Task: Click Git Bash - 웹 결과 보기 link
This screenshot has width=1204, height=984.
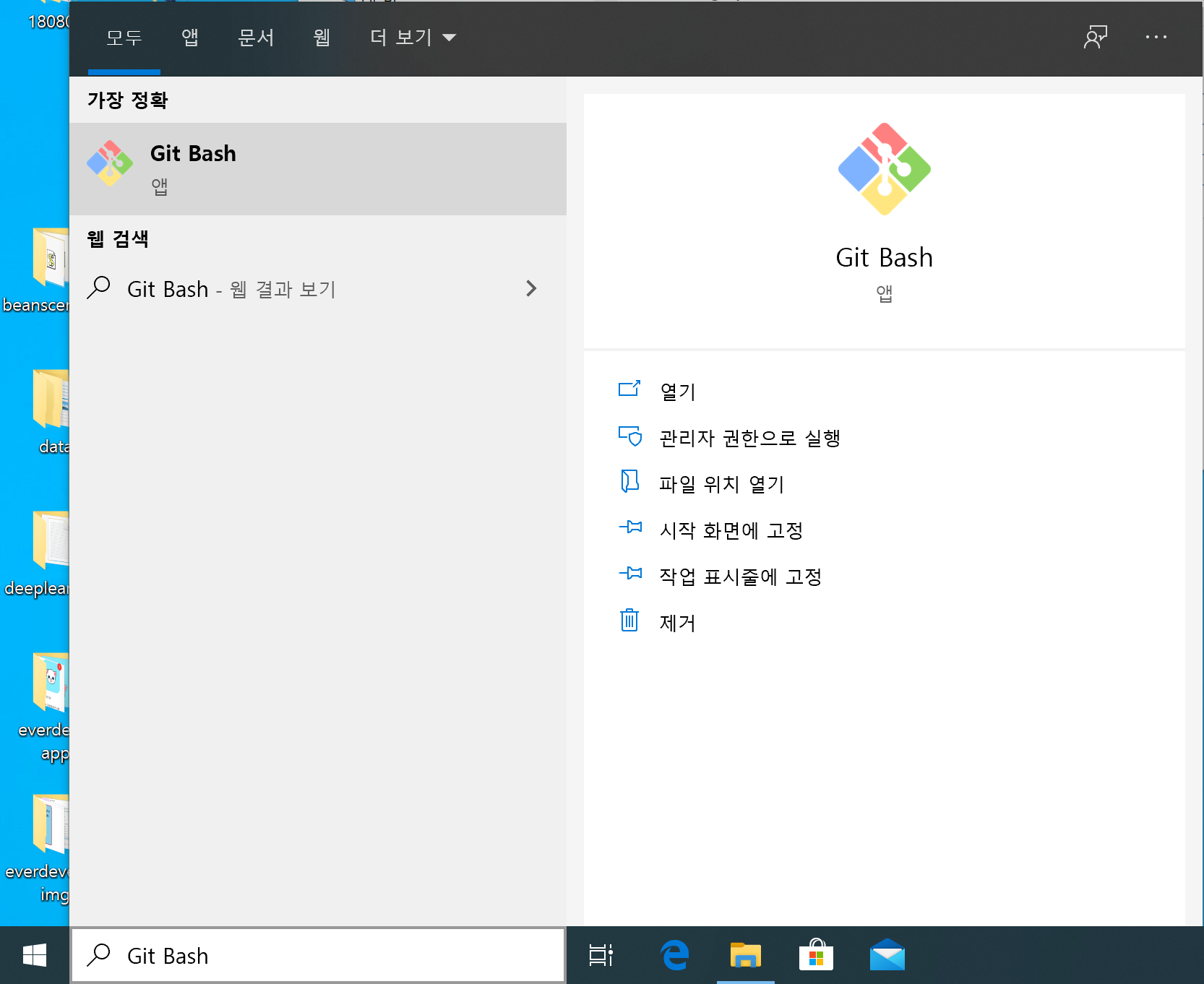Action: tap(232, 289)
